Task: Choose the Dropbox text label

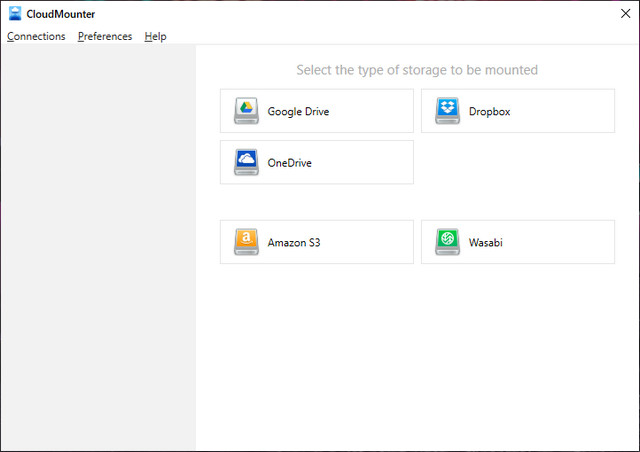Action: tap(489, 112)
